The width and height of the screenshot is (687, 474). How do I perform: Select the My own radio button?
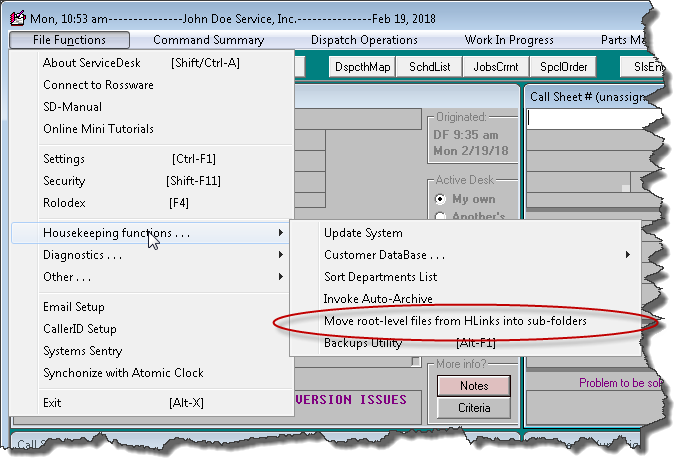(x=440, y=199)
